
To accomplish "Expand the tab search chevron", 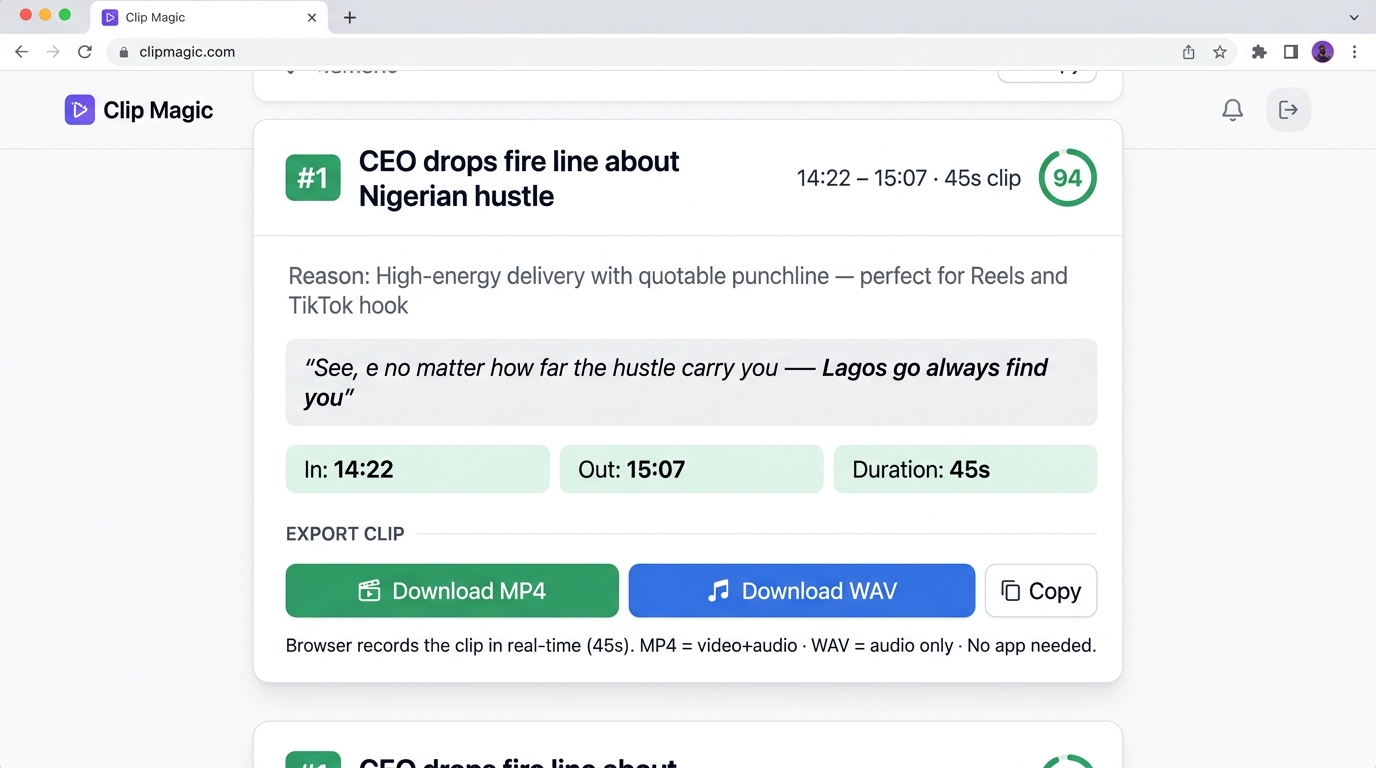I will [1355, 18].
